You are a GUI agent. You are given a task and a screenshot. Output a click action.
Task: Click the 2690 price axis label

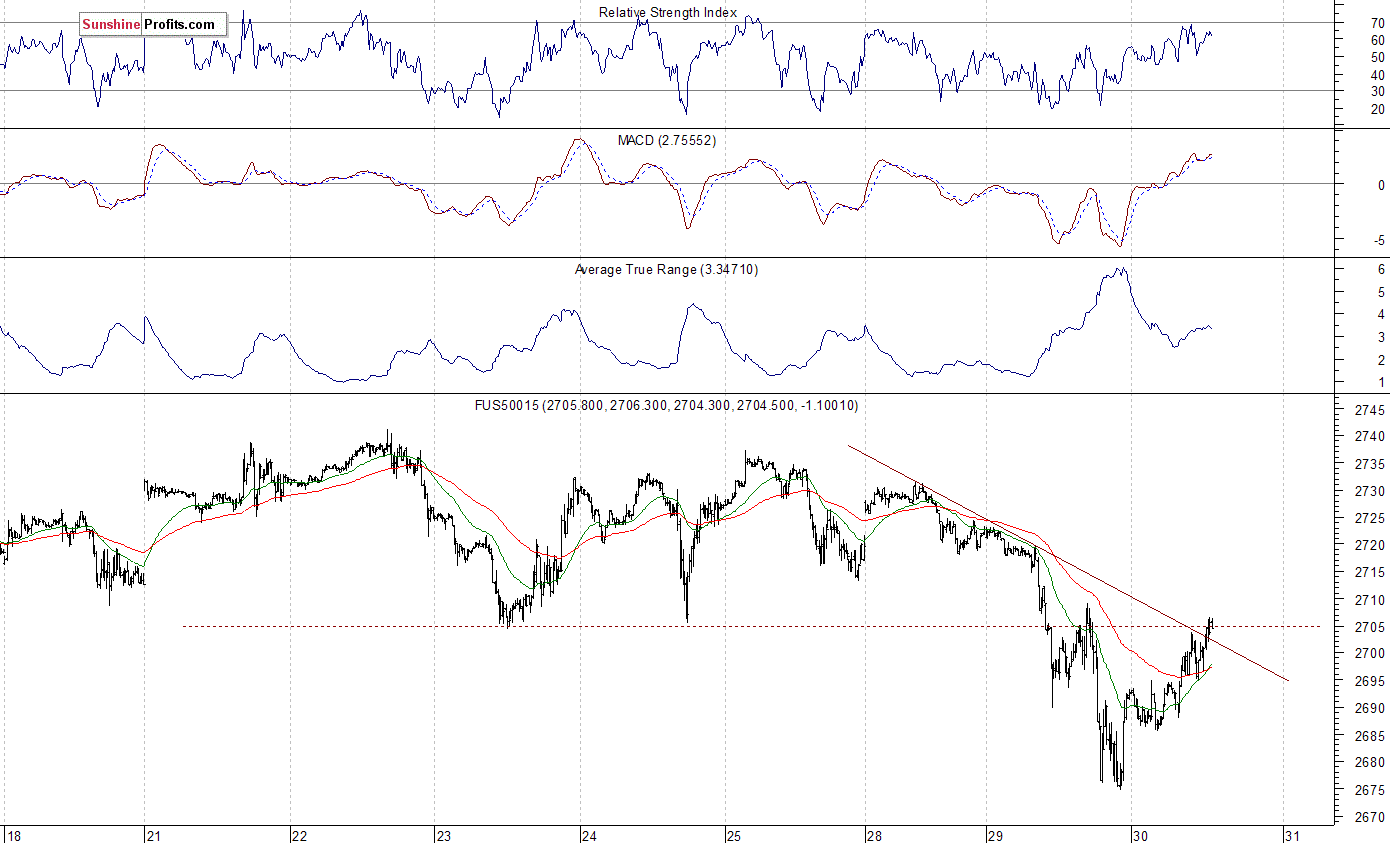pos(1369,708)
